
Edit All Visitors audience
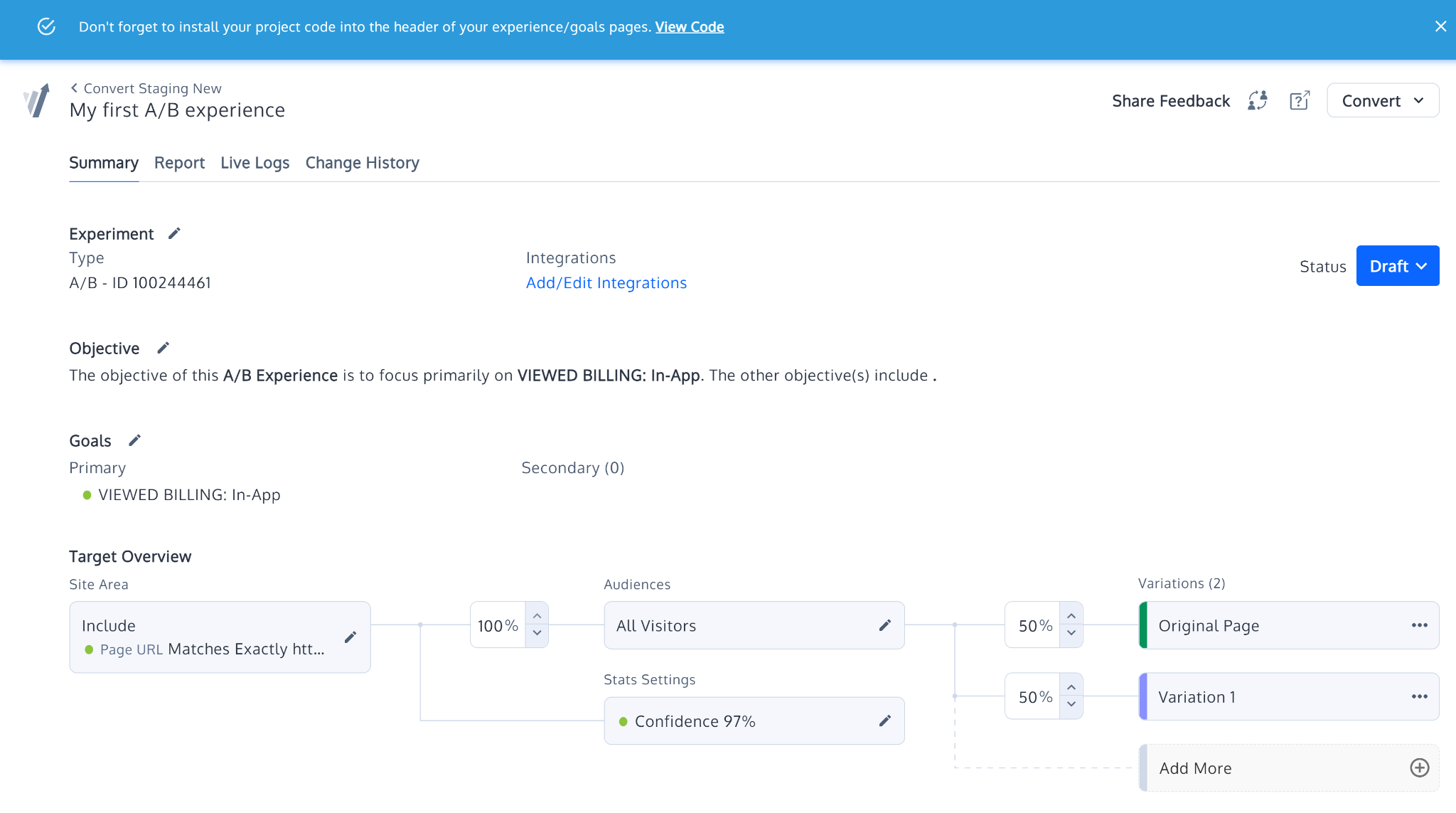point(884,625)
